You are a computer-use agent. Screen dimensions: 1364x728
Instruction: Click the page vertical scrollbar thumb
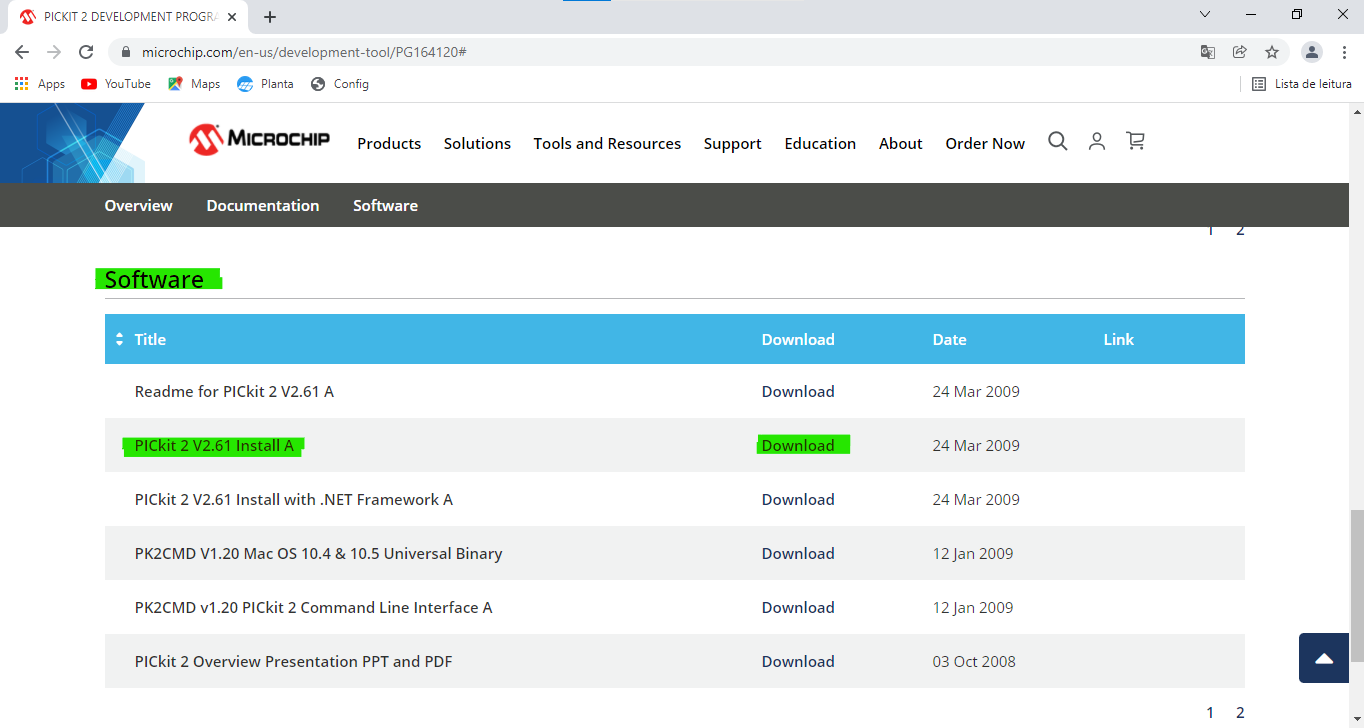pyautogui.click(x=1356, y=585)
